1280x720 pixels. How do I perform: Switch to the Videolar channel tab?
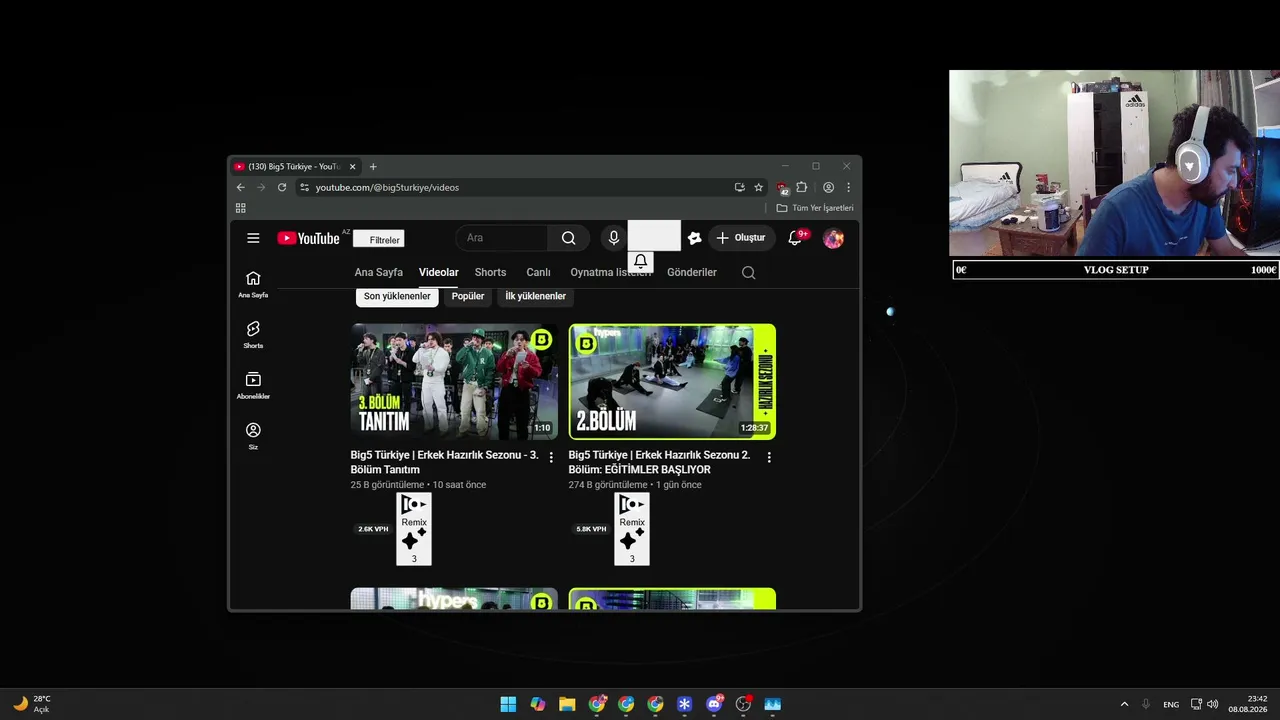pos(439,272)
